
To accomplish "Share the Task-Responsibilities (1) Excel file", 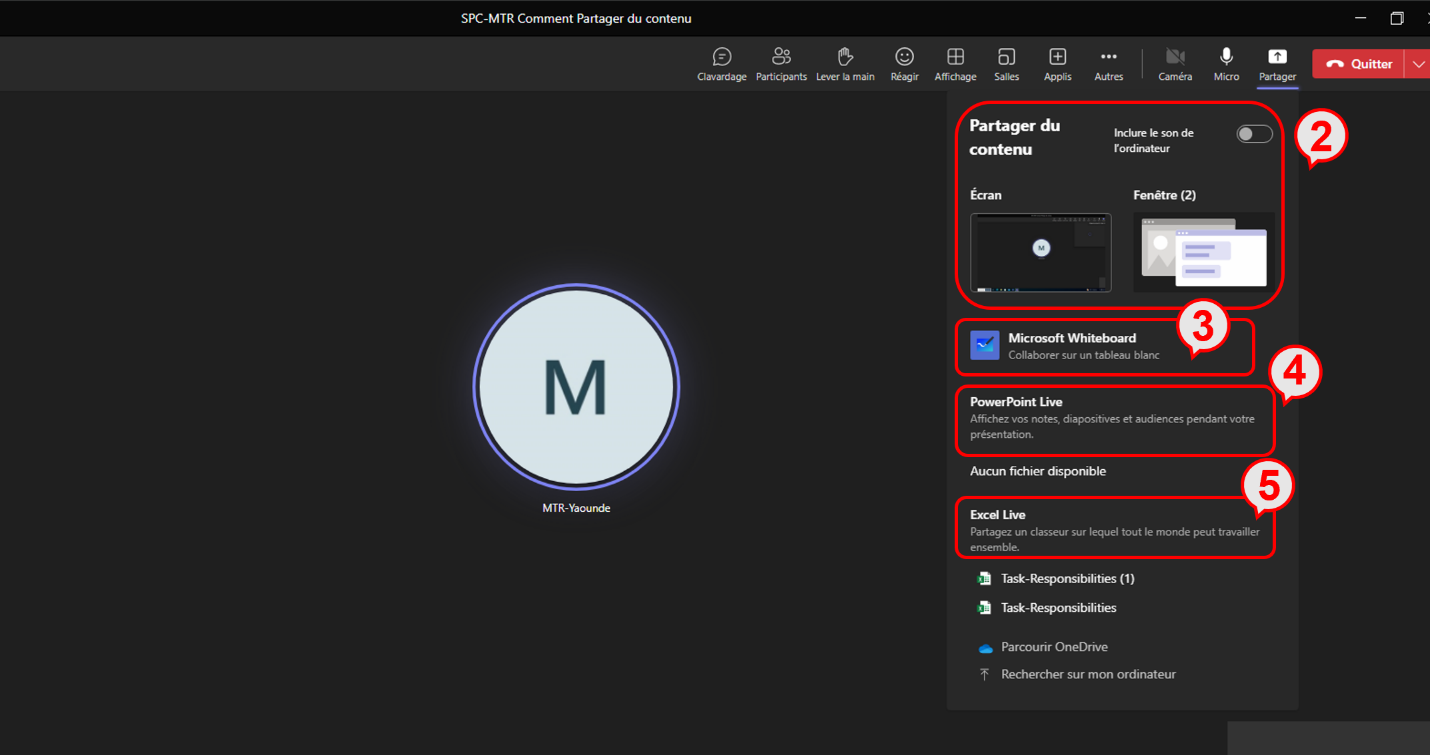I will pyautogui.click(x=1066, y=579).
